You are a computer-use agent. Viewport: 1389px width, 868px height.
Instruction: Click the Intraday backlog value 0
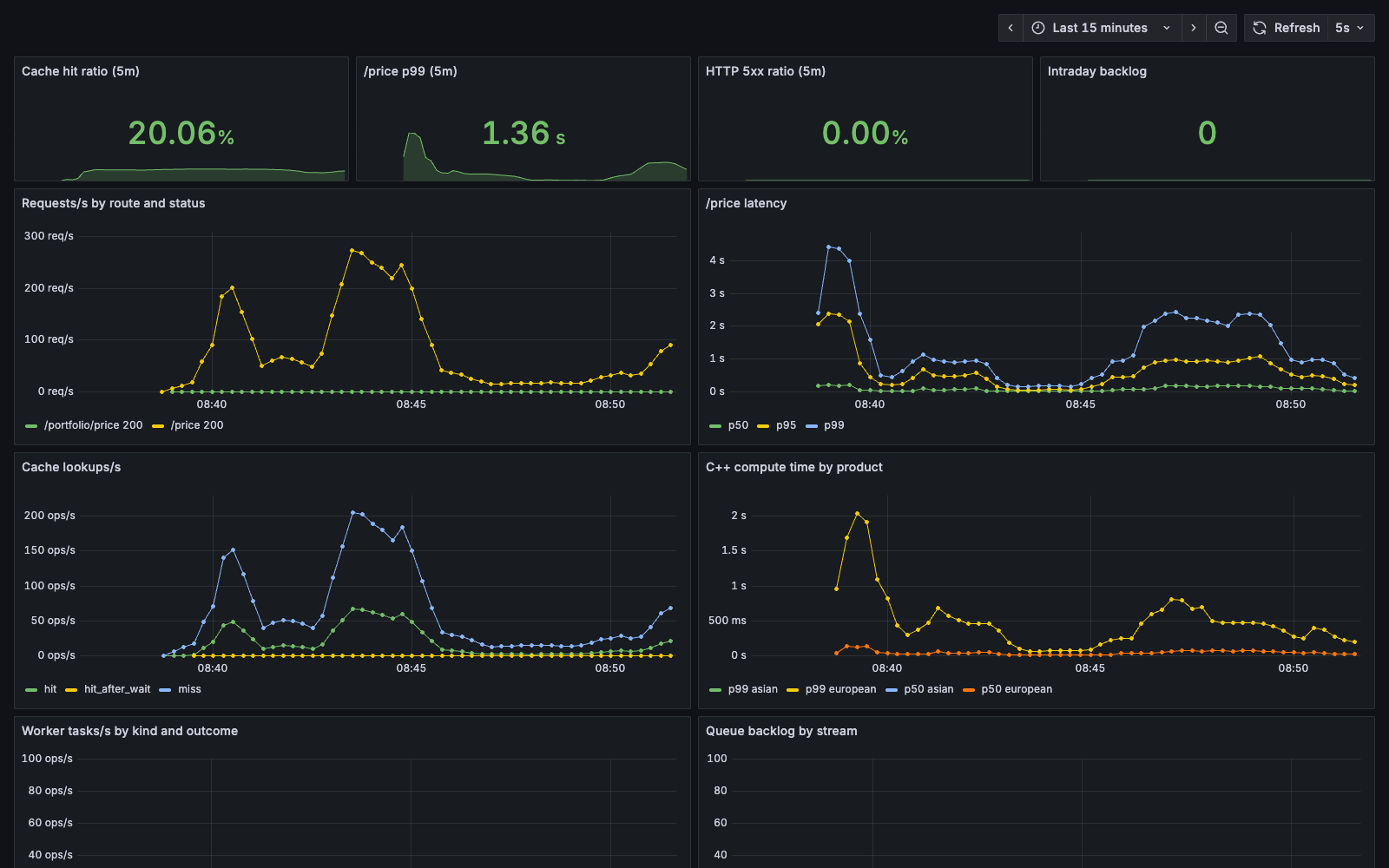1208,133
